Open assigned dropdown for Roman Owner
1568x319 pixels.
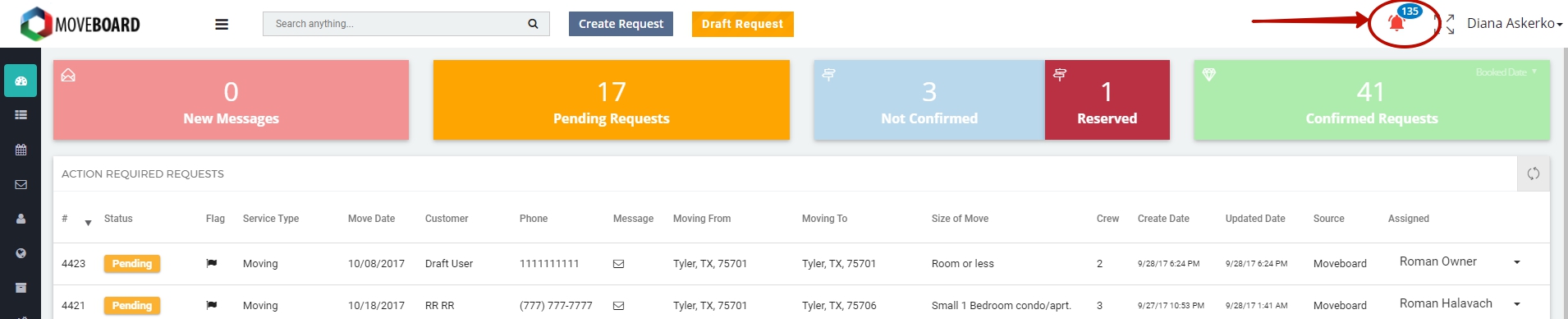pyautogui.click(x=1517, y=262)
